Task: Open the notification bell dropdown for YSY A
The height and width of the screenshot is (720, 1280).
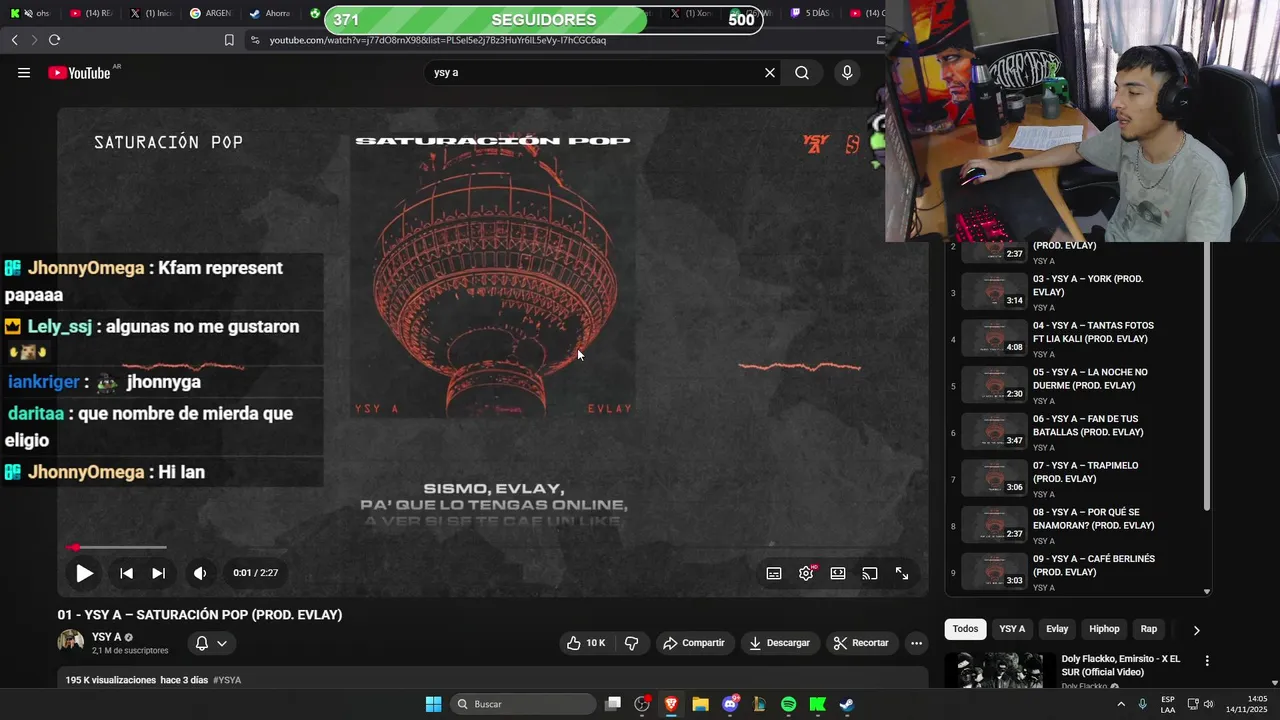Action: [x=211, y=643]
